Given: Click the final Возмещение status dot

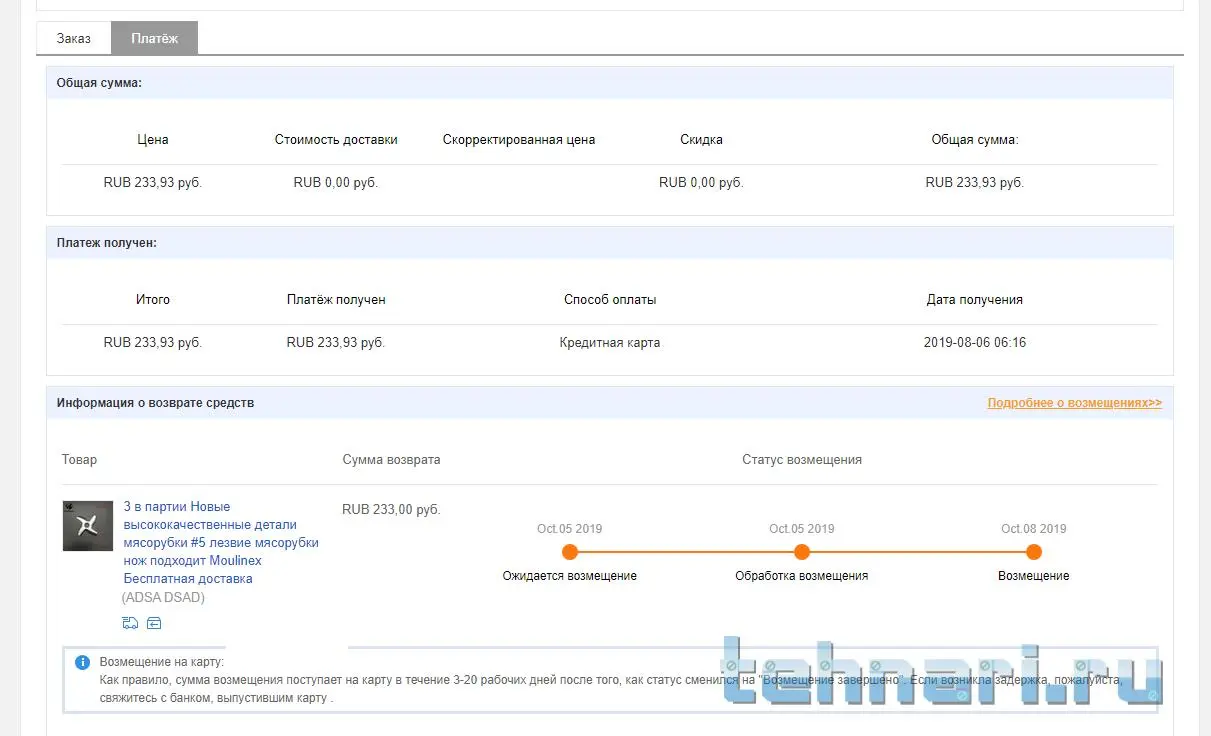Looking at the screenshot, I should tap(1034, 552).
